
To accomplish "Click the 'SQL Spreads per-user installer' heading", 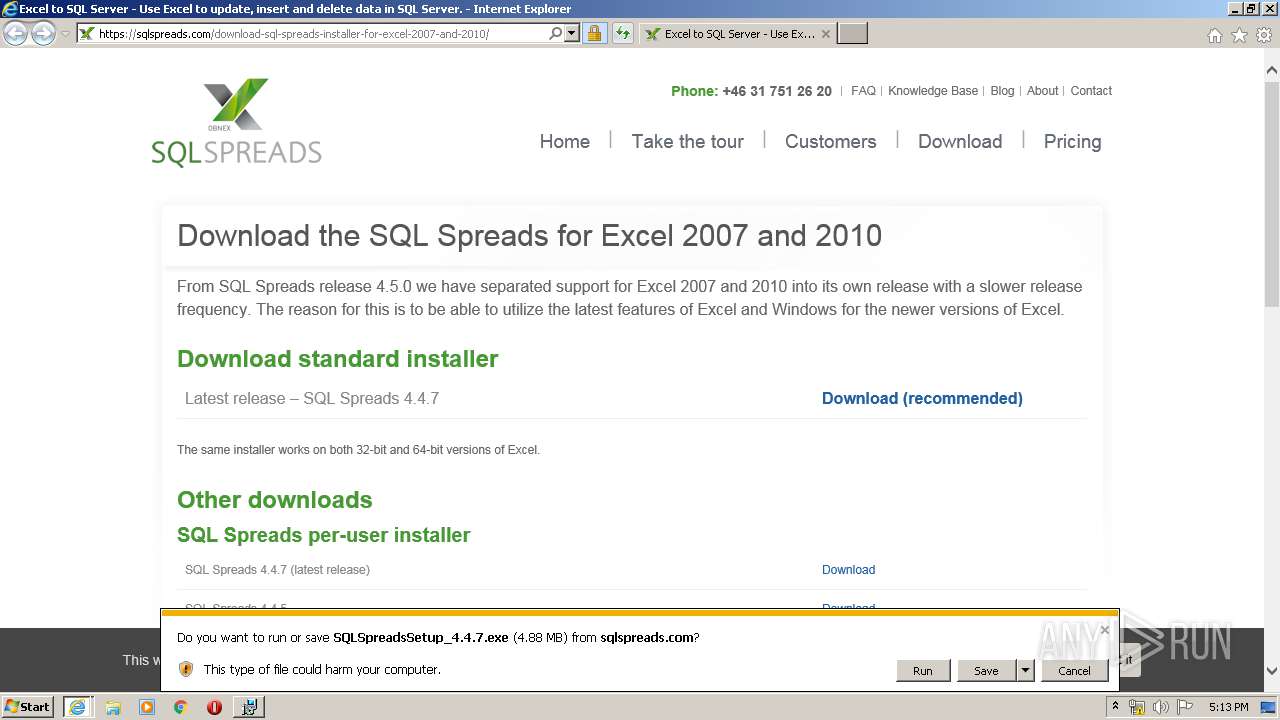I will pos(324,535).
